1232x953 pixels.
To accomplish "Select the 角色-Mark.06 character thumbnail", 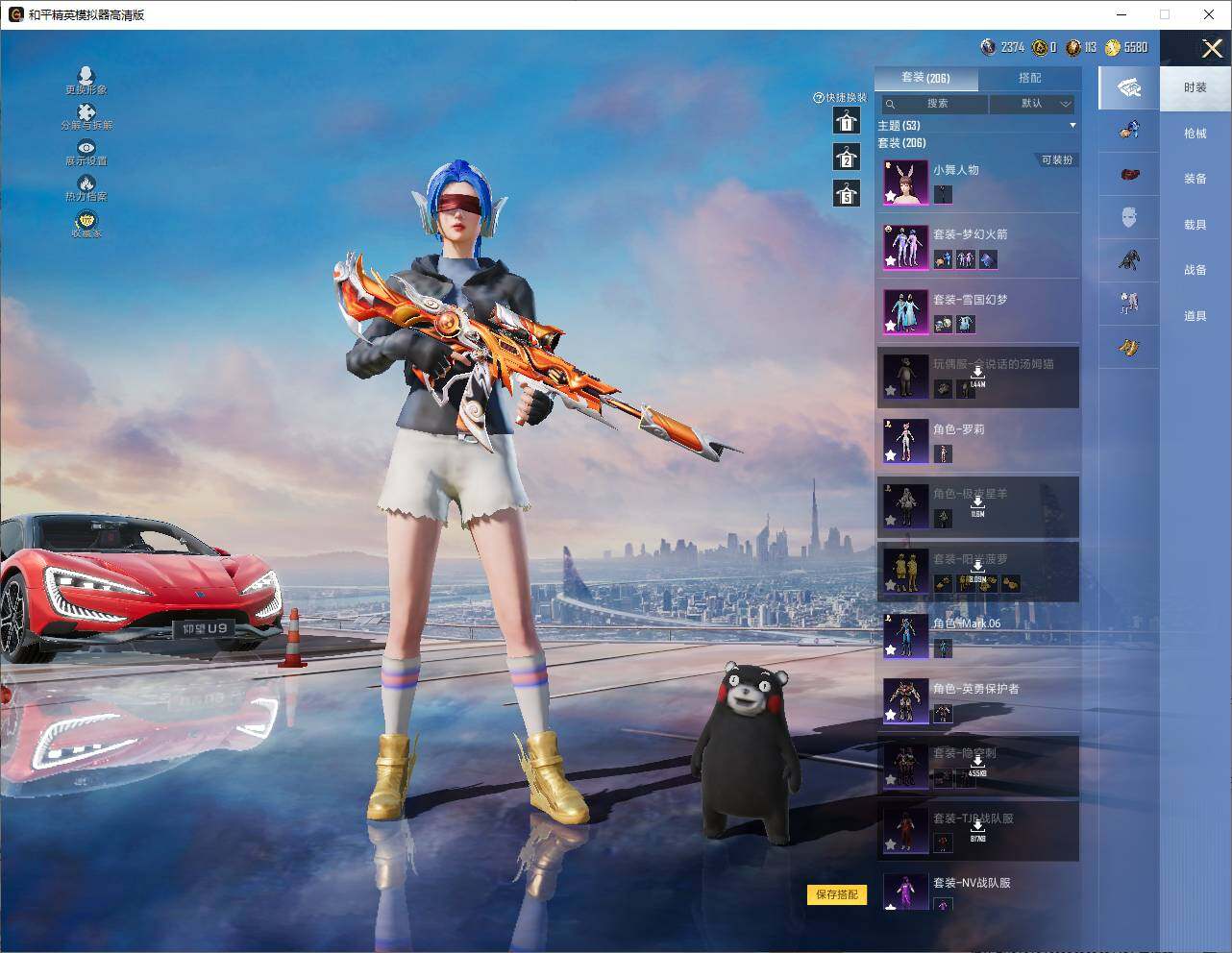I will 905,636.
